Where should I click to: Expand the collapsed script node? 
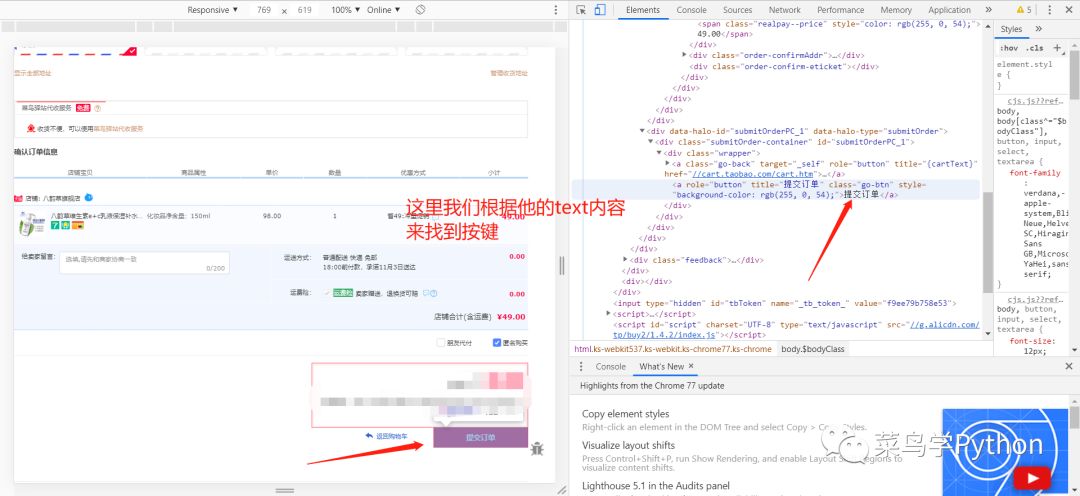click(x=608, y=313)
